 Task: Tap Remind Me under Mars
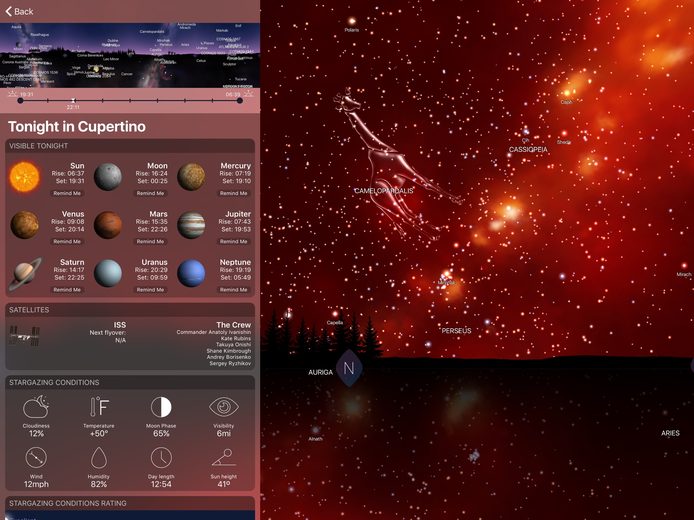pyautogui.click(x=150, y=242)
